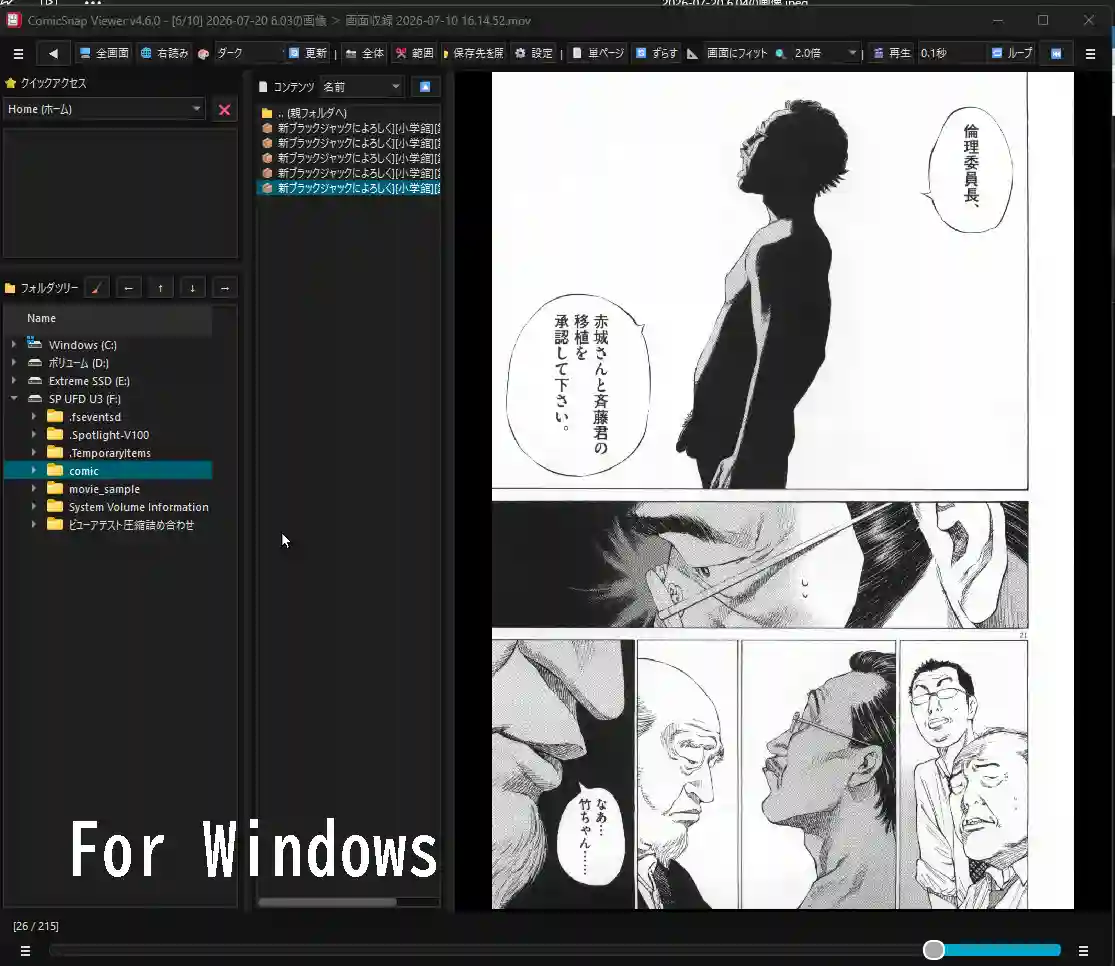Click the down arrow folder tree button
Screen dimensions: 1115x966
(193, 288)
